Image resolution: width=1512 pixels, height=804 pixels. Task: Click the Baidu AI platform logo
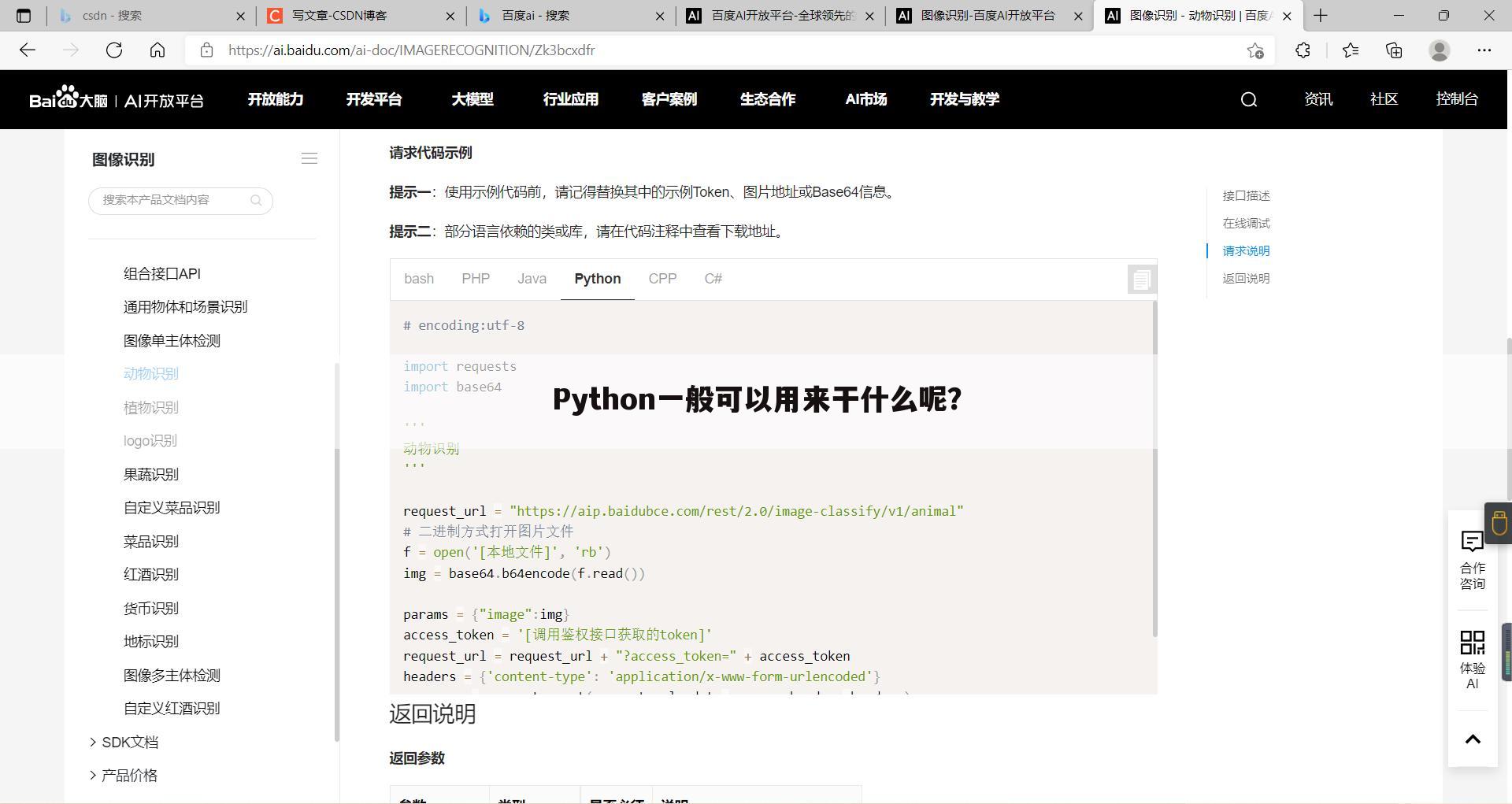coord(117,99)
